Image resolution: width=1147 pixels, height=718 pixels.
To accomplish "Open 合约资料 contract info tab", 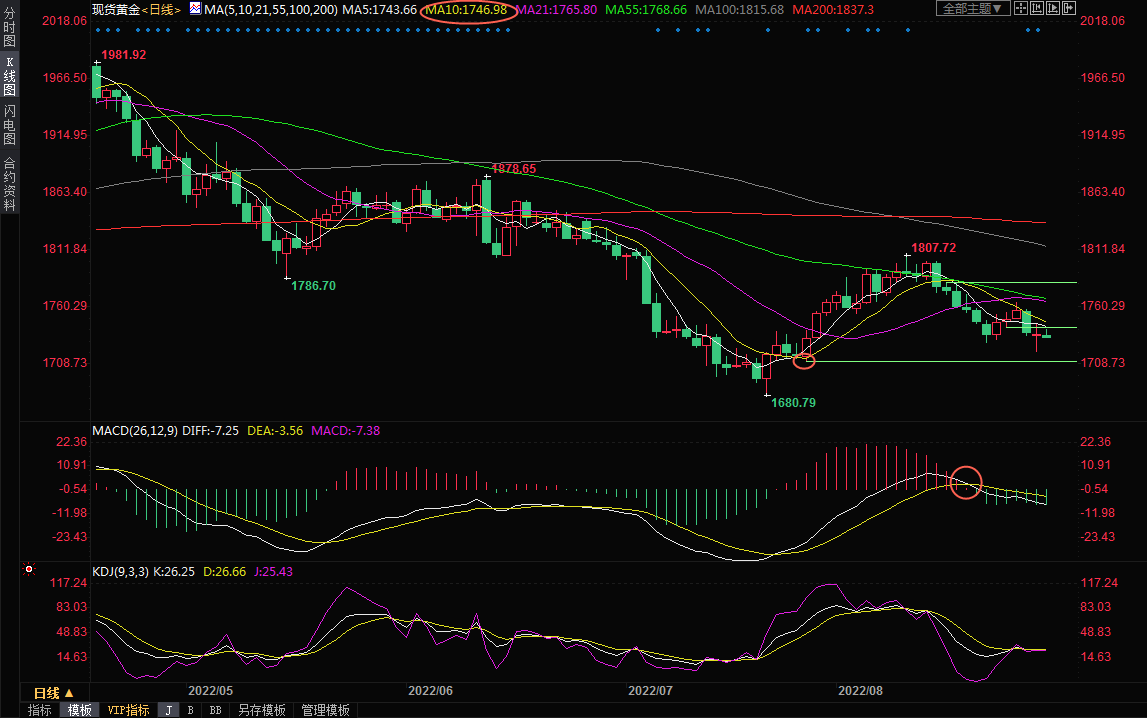I will pos(9,184).
